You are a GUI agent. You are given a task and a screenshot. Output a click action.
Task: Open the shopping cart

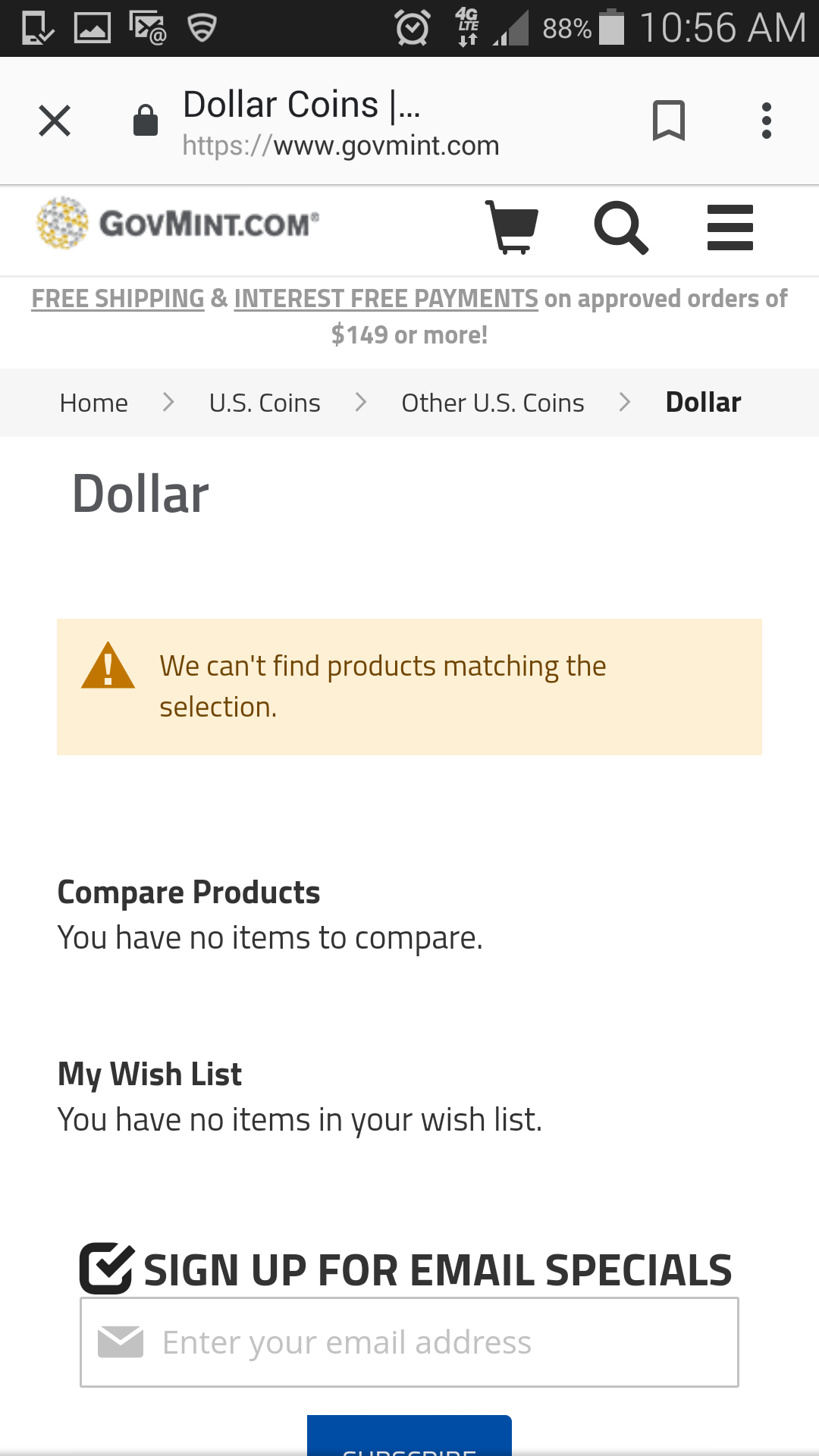[x=513, y=227]
